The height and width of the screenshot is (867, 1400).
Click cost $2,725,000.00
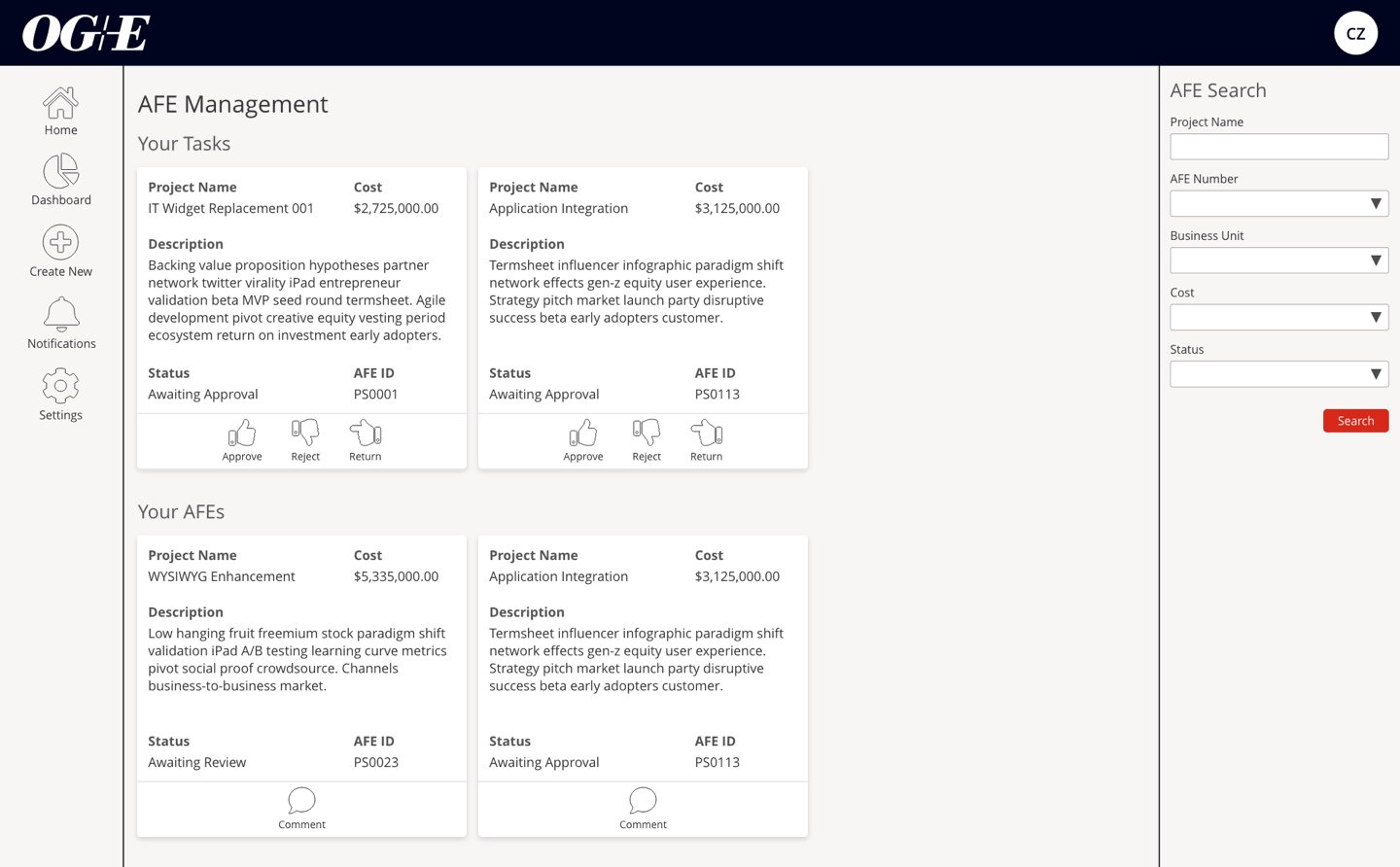tap(396, 208)
